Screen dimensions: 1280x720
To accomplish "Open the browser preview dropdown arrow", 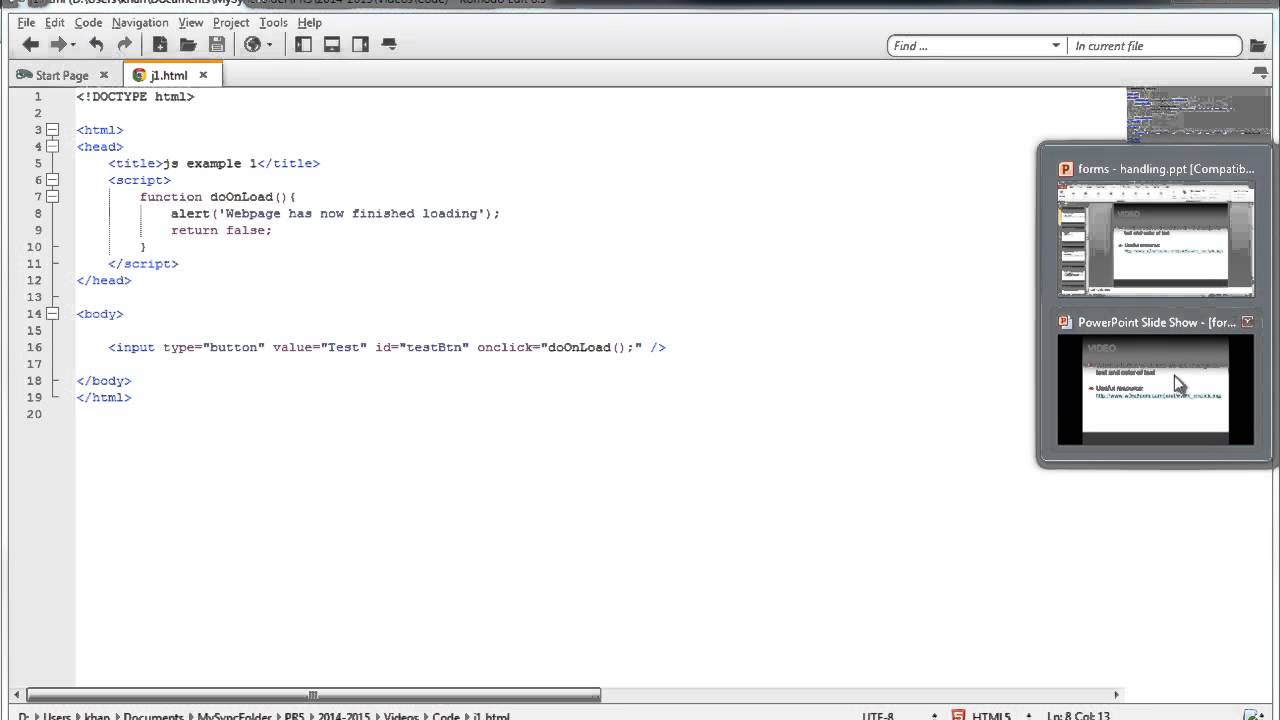I will pos(269,45).
